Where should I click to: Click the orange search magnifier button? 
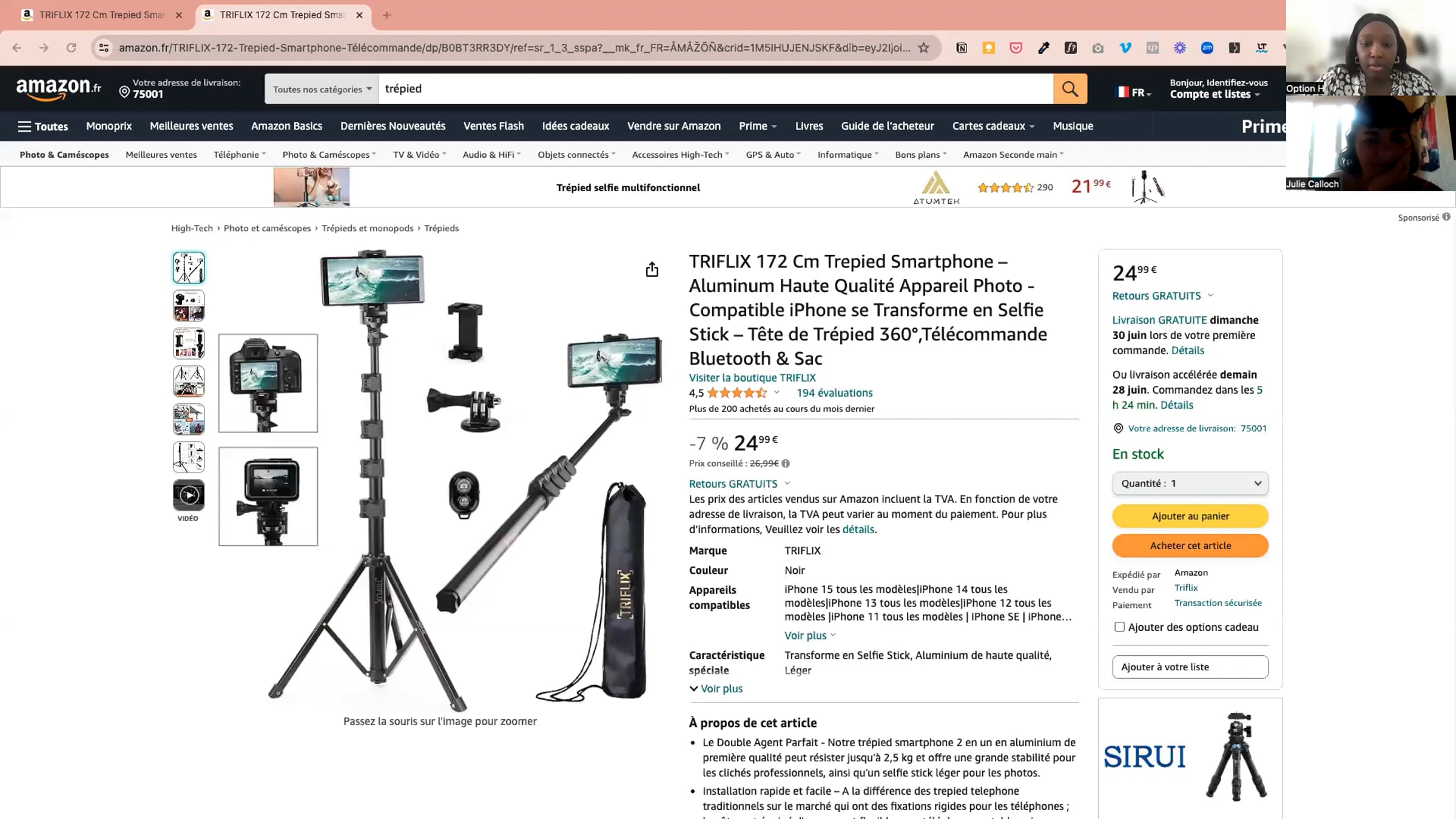pyautogui.click(x=1070, y=89)
